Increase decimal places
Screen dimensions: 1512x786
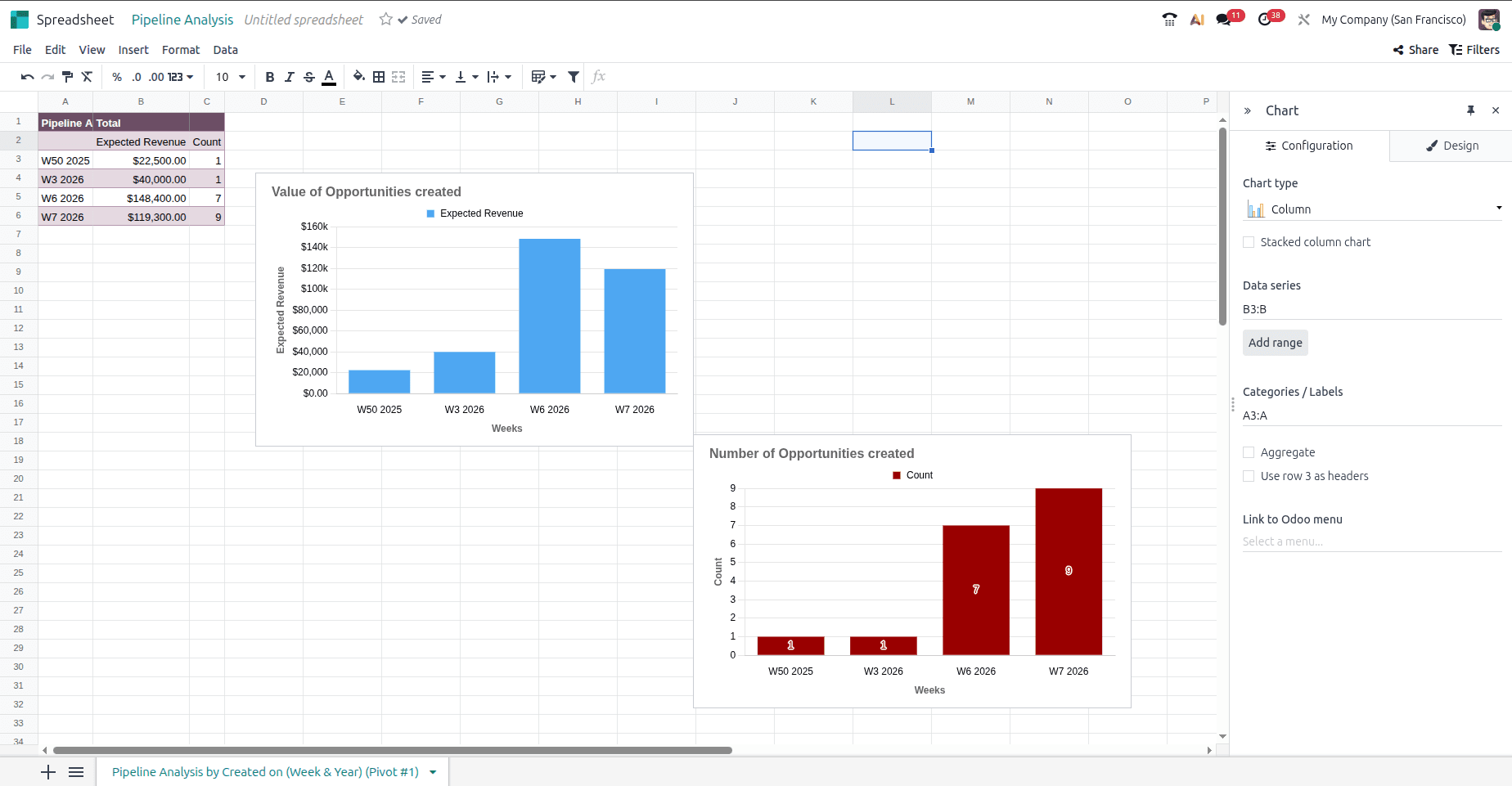(x=156, y=77)
